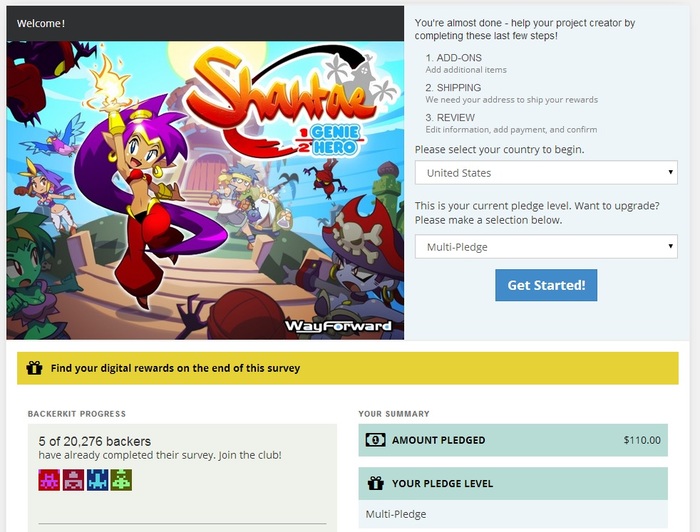This screenshot has height=532, width=700.
Task: Click the magenta pixel backer avatar
Action: pyautogui.click(x=49, y=480)
